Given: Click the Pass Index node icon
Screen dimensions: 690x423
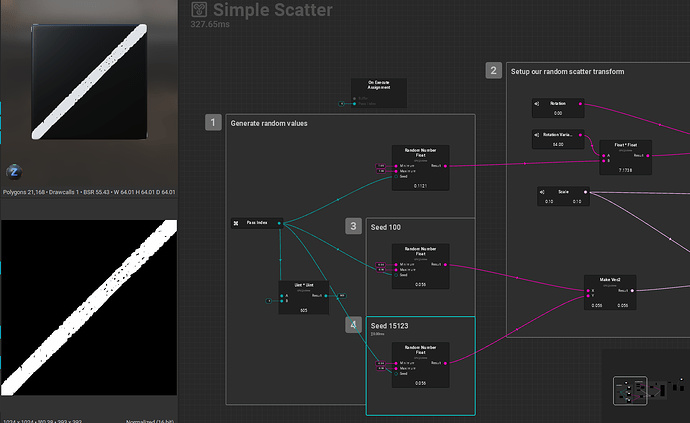Looking at the screenshot, I should pyautogui.click(x=236, y=223).
